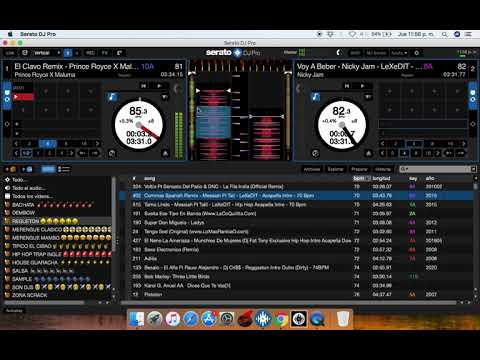
Task: Enable the 4-beat auto loop on left deck
Action: click(x=47, y=144)
